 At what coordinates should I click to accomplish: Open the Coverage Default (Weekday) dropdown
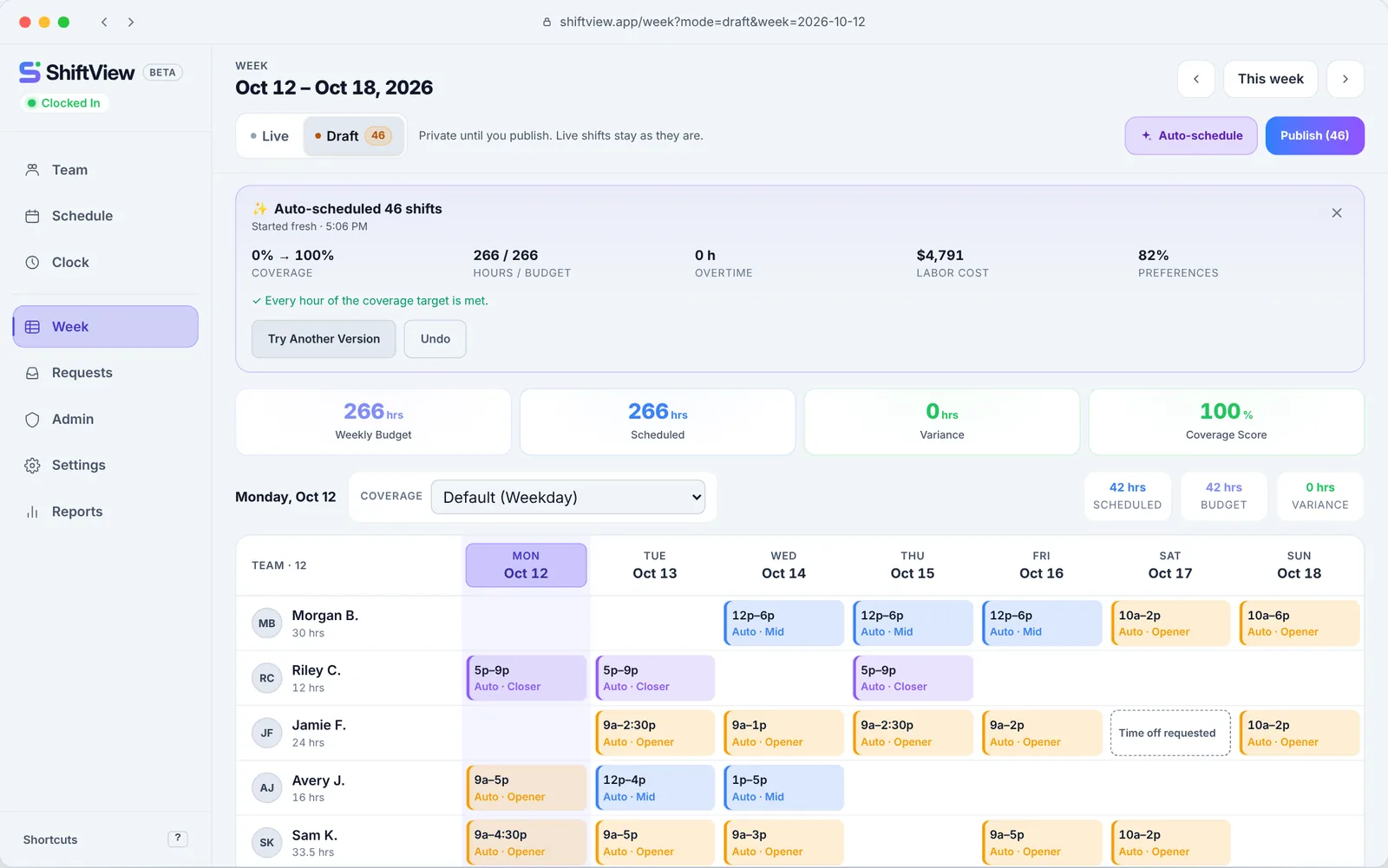(568, 497)
